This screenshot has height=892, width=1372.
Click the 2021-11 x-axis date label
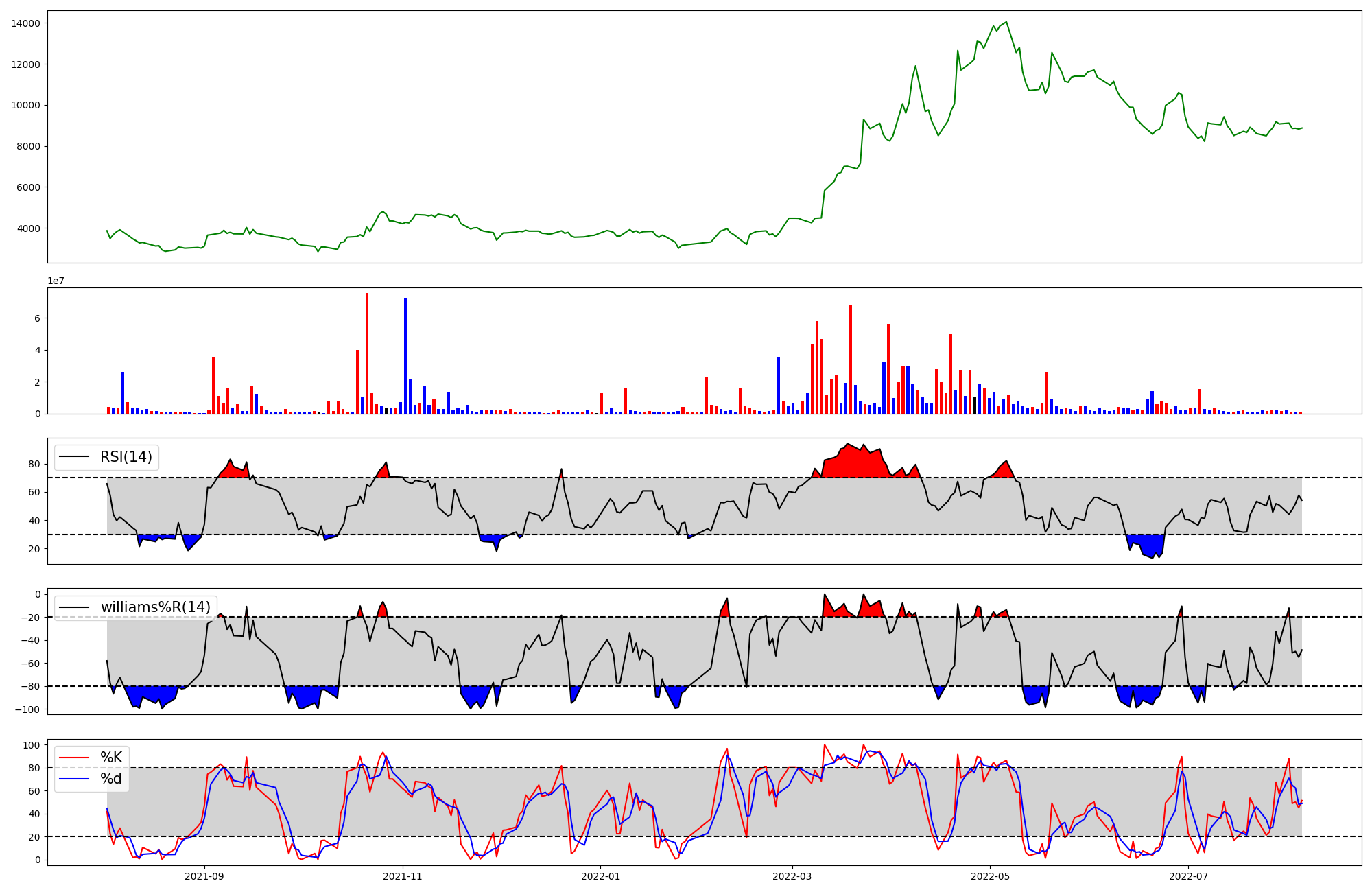[x=403, y=876]
